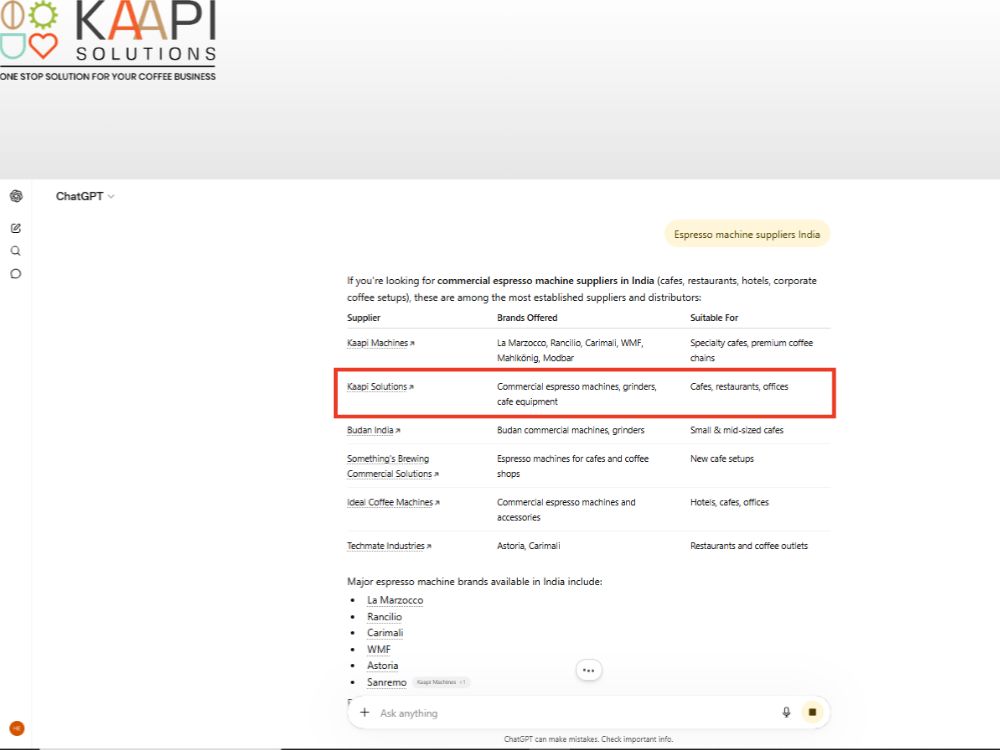Screen dimensions: 1000x750
Task: Stop generating with the yellow stop button
Action: click(812, 712)
